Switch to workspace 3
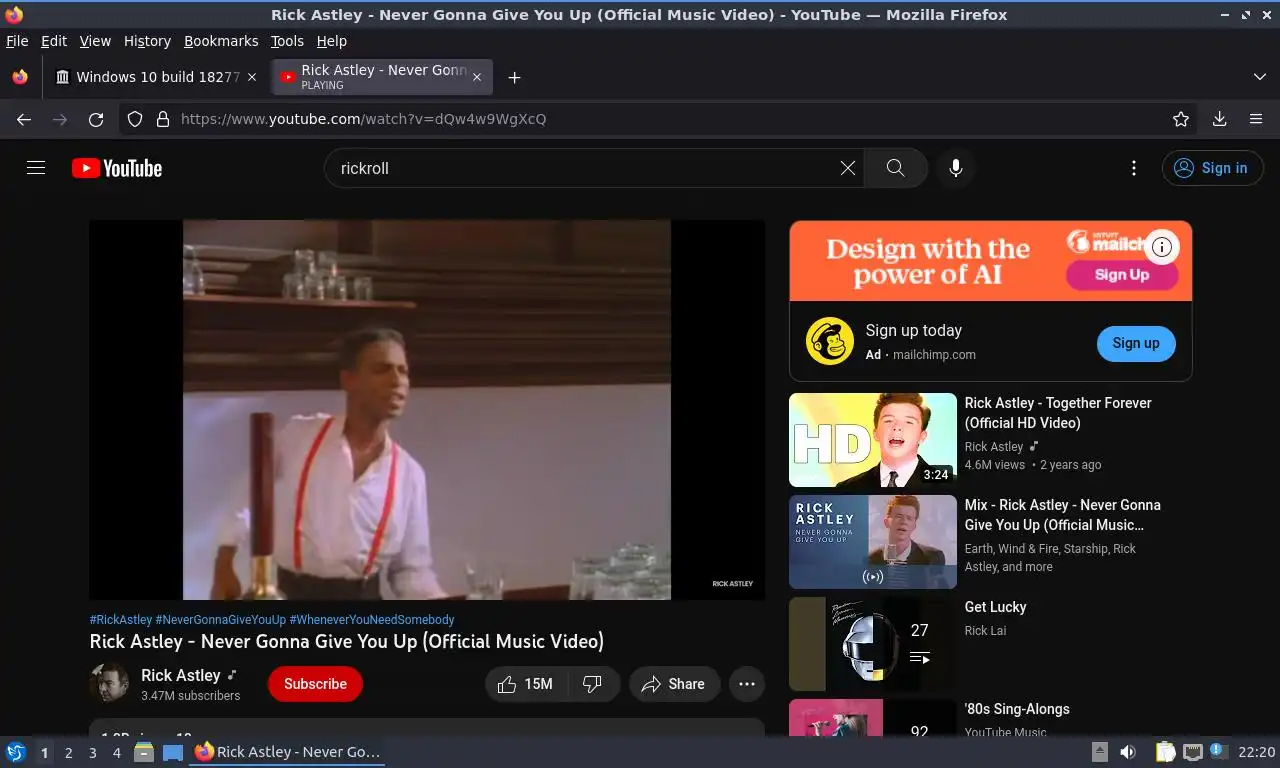This screenshot has width=1280, height=768. tap(92, 753)
